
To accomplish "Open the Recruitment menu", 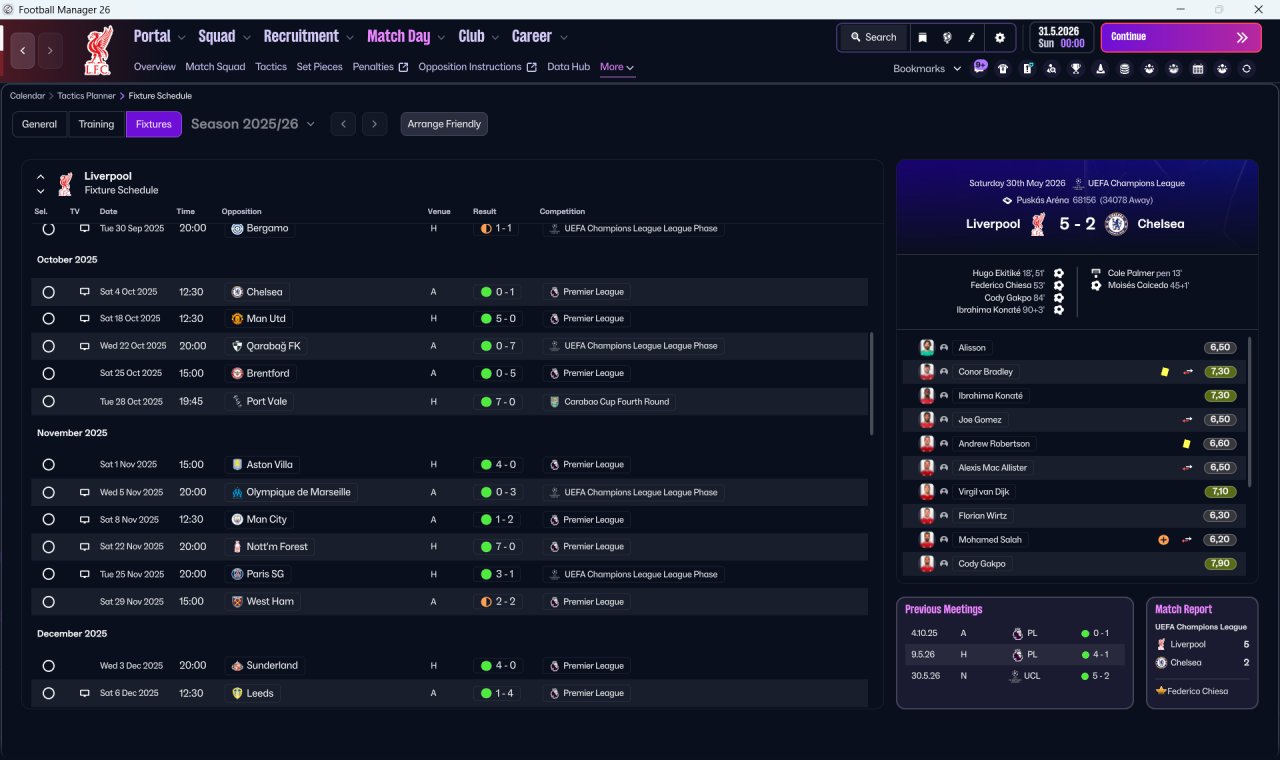I will coord(309,36).
